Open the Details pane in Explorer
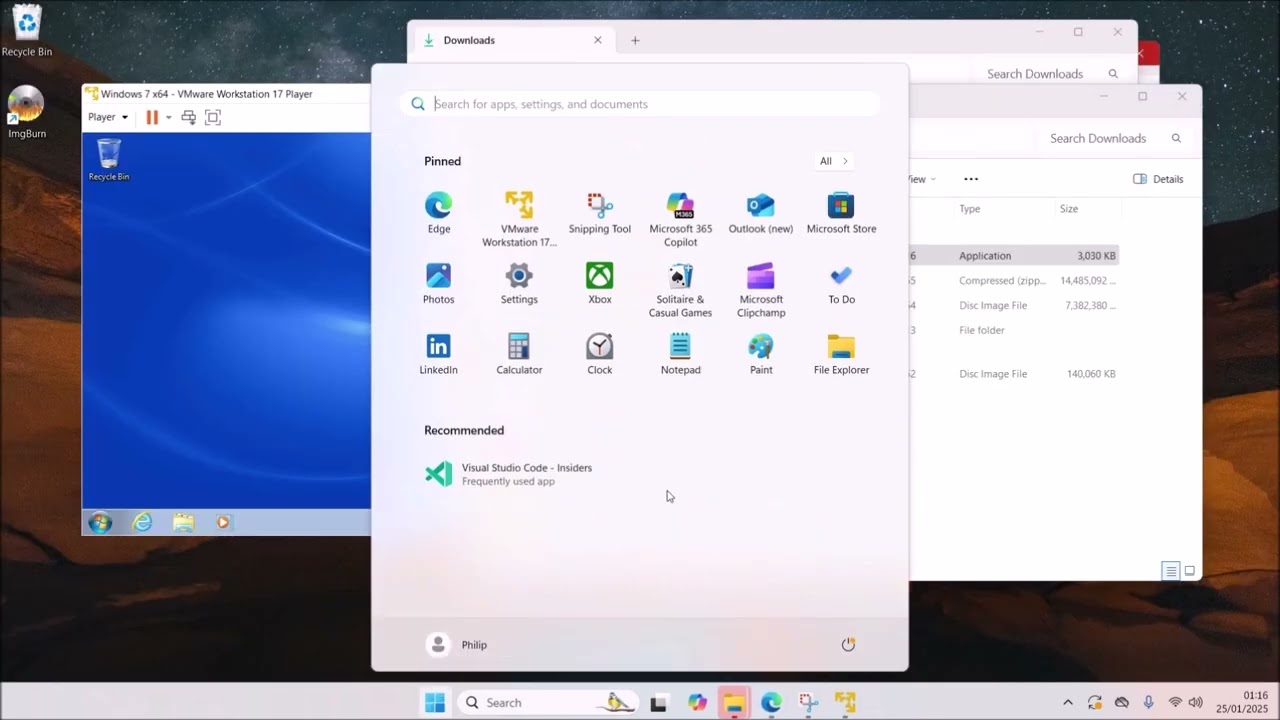1280x720 pixels. tap(1158, 179)
